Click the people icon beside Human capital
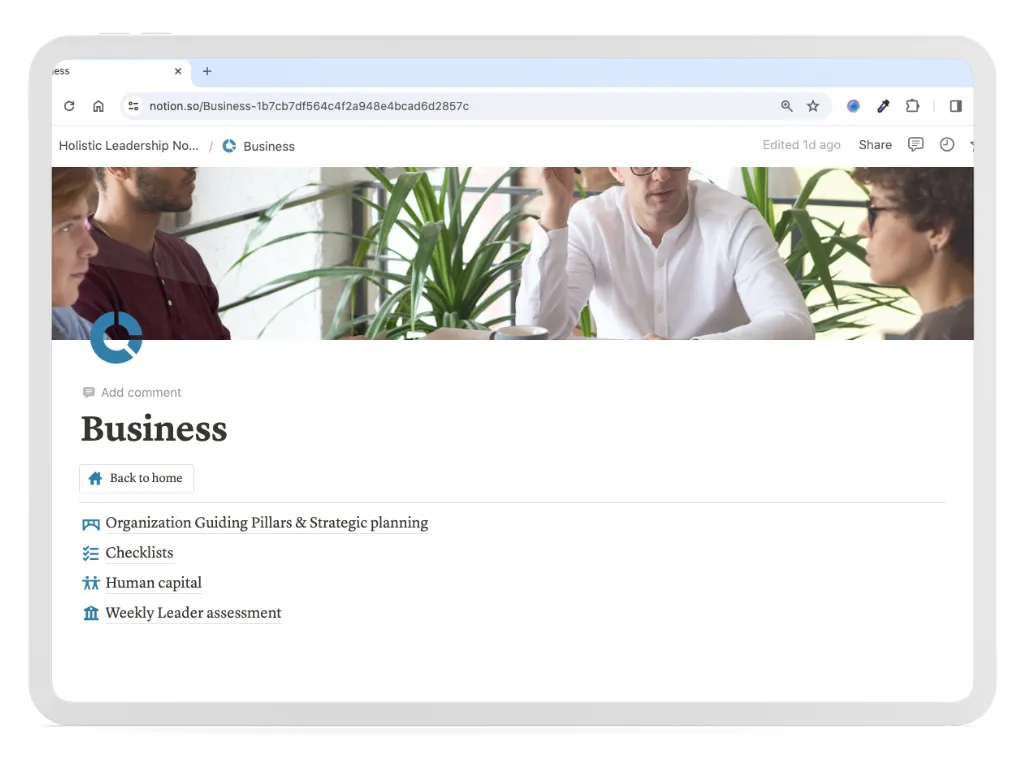The width and height of the screenshot is (1024, 768). point(91,583)
